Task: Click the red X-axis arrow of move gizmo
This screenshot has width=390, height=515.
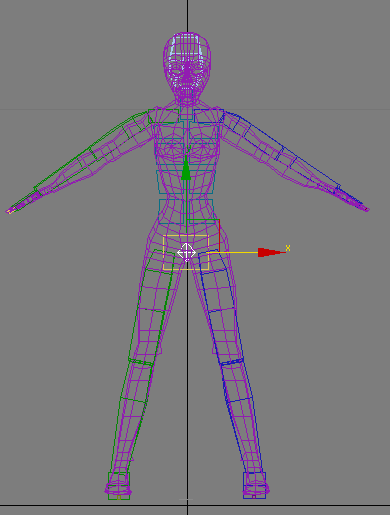Action: point(271,252)
